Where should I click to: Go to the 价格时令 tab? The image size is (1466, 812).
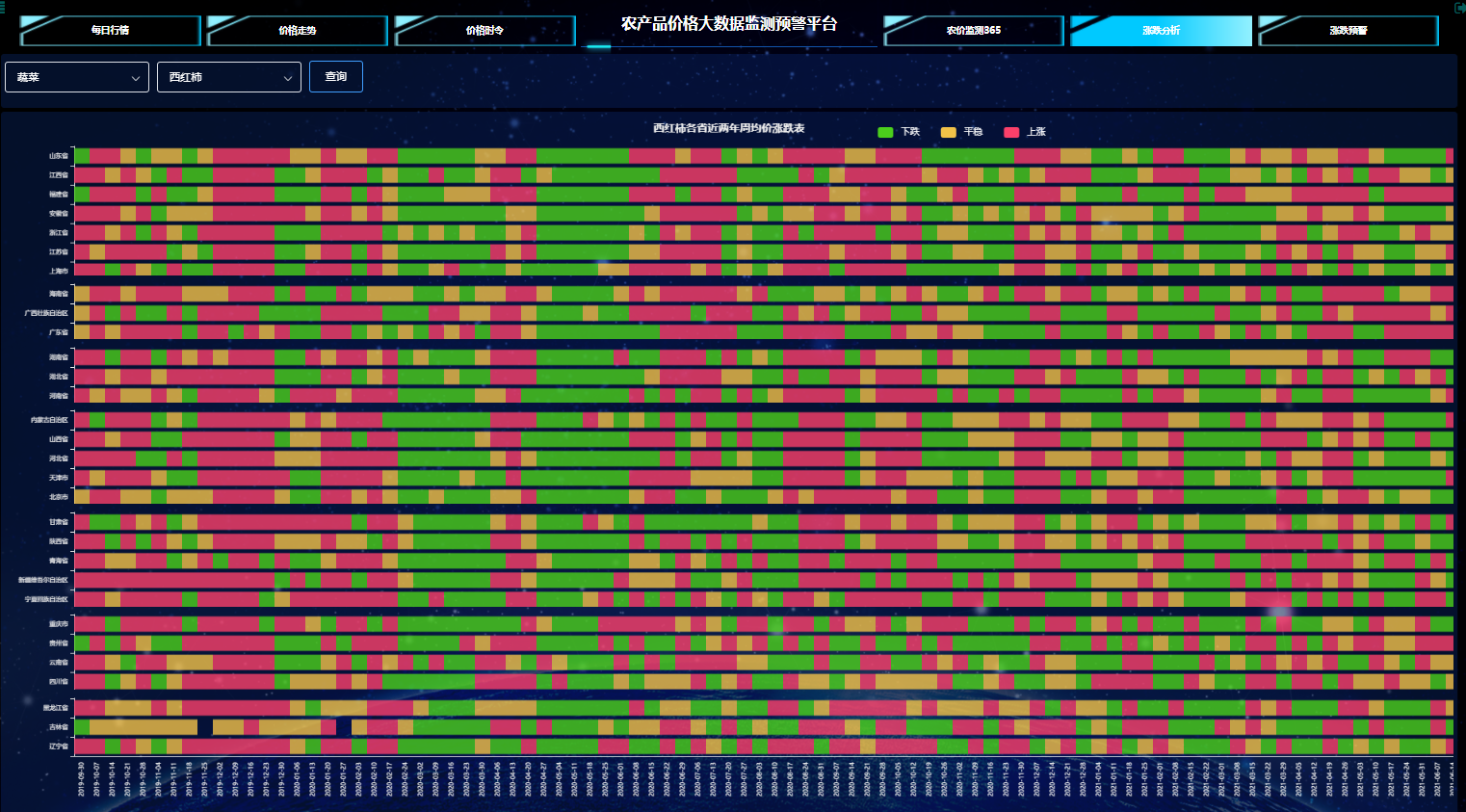click(x=484, y=31)
